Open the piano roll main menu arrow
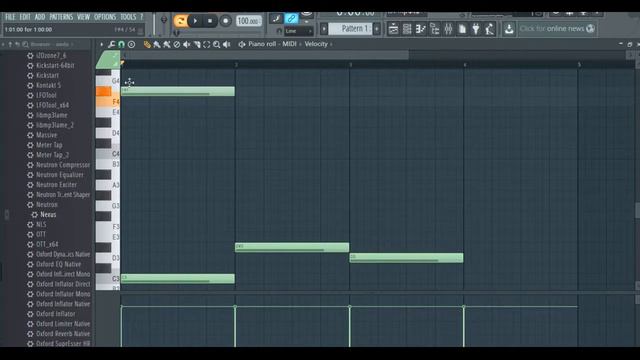Screen dimensions: 640x360 tap(102, 44)
